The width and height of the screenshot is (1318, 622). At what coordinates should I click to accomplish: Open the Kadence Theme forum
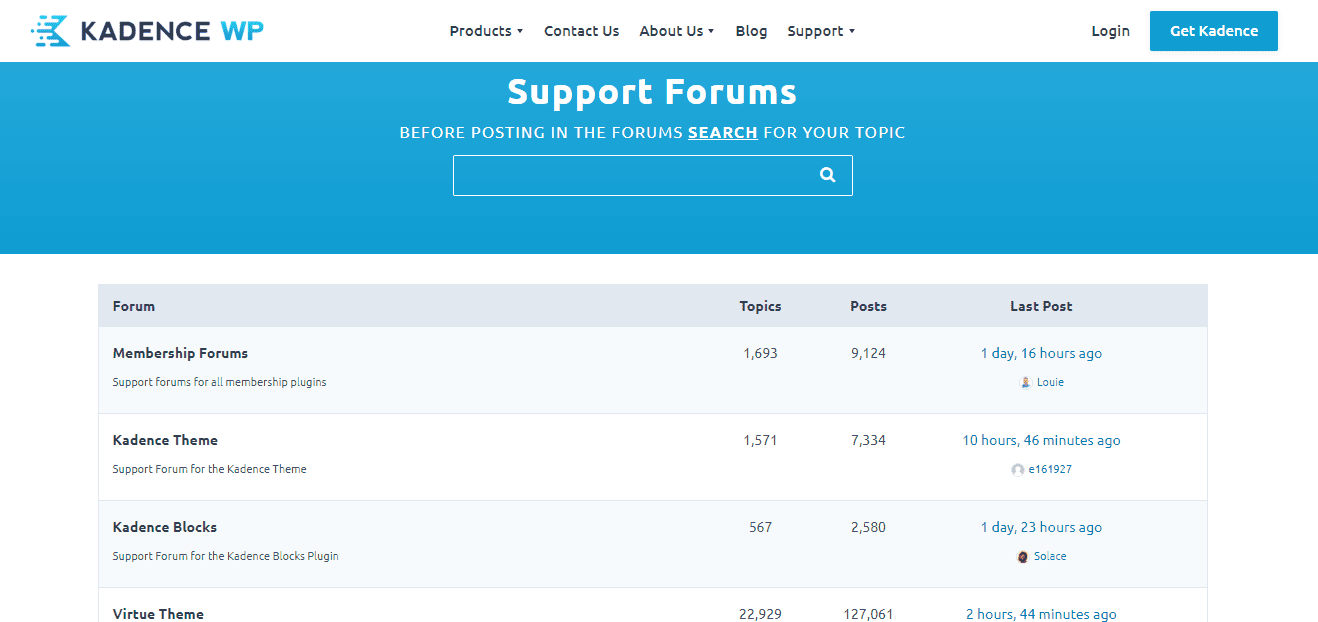(x=165, y=440)
